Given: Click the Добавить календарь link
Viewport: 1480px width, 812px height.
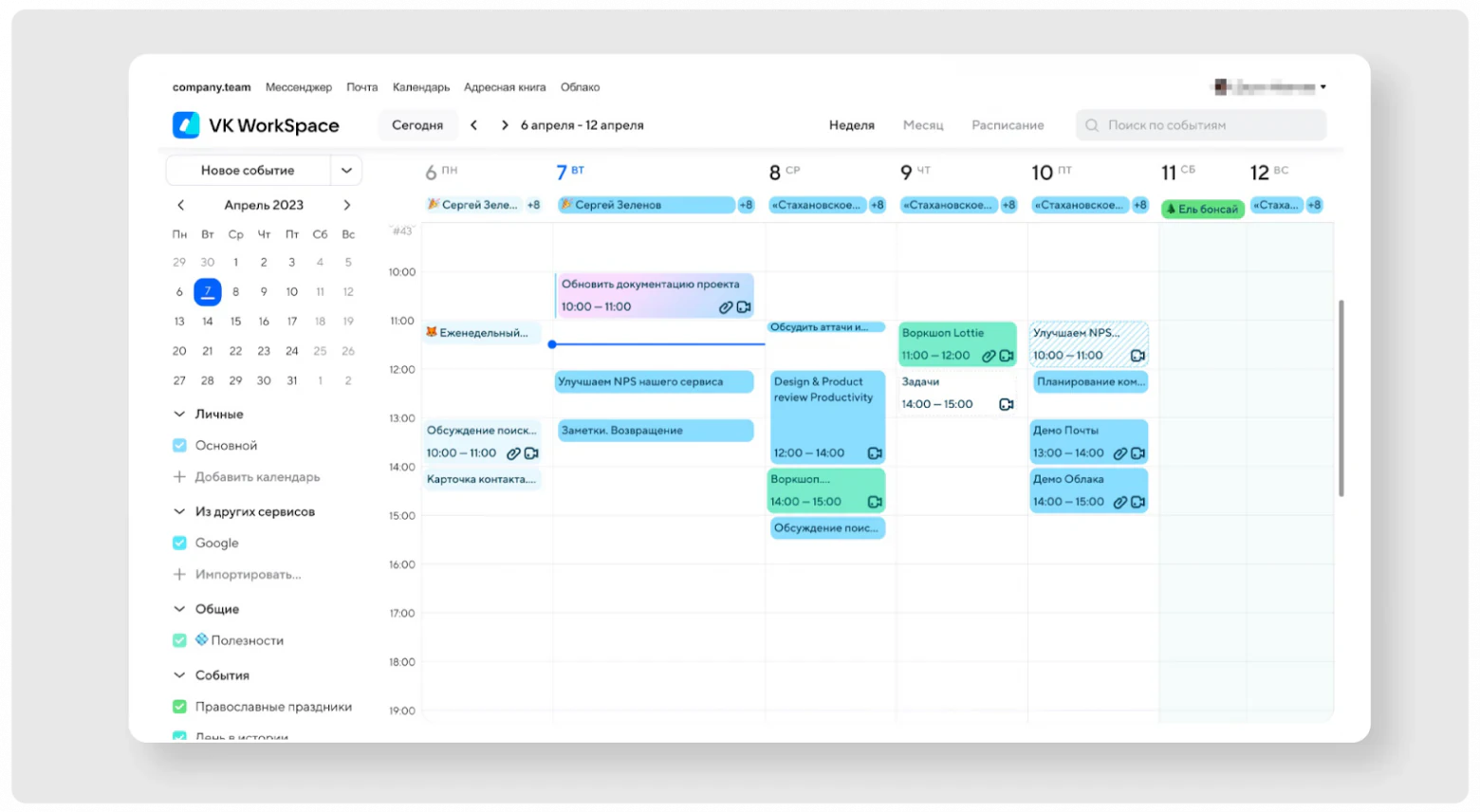Looking at the screenshot, I should 257,477.
